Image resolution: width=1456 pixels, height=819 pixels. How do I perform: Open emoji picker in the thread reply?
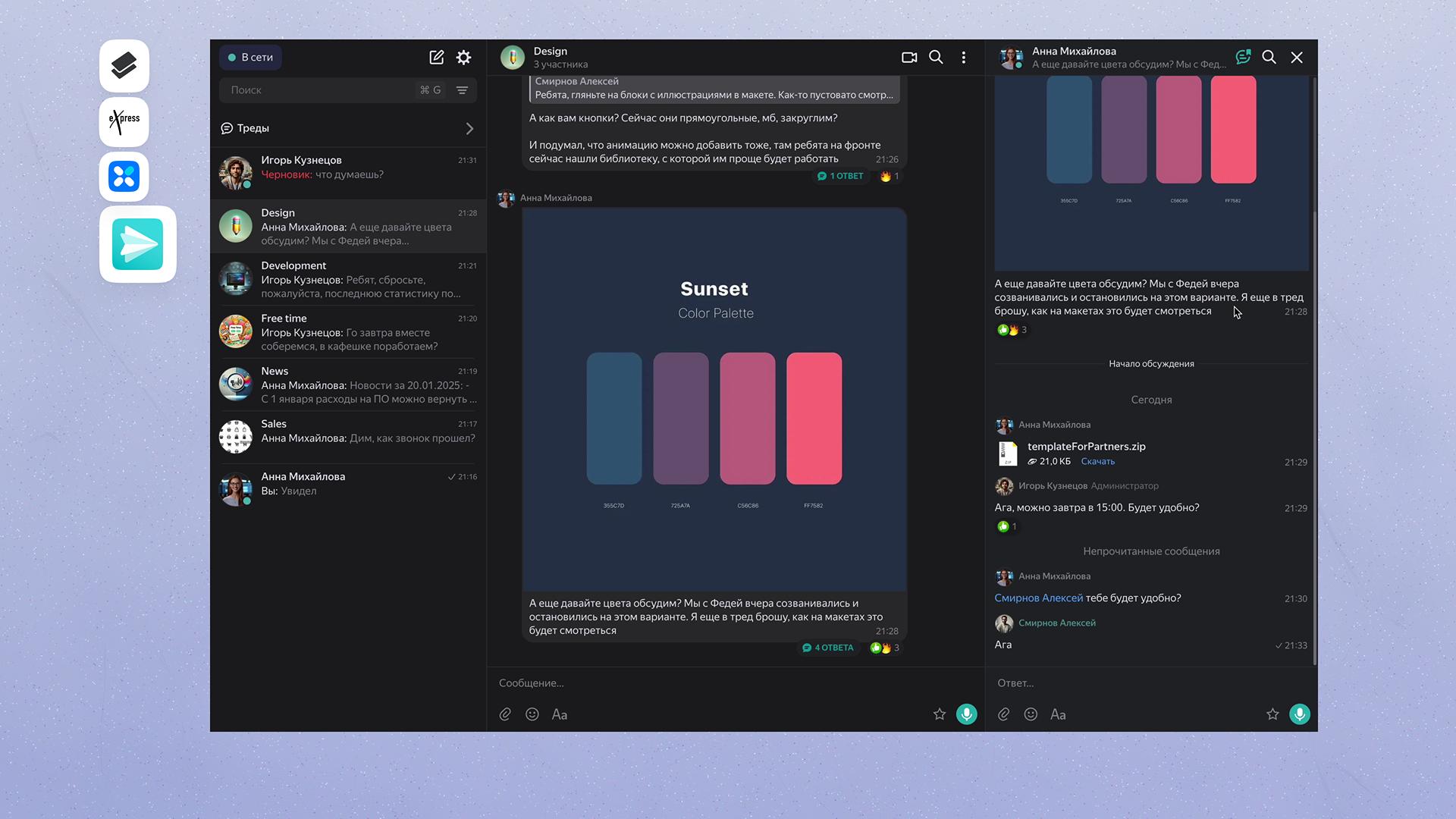(x=1031, y=714)
